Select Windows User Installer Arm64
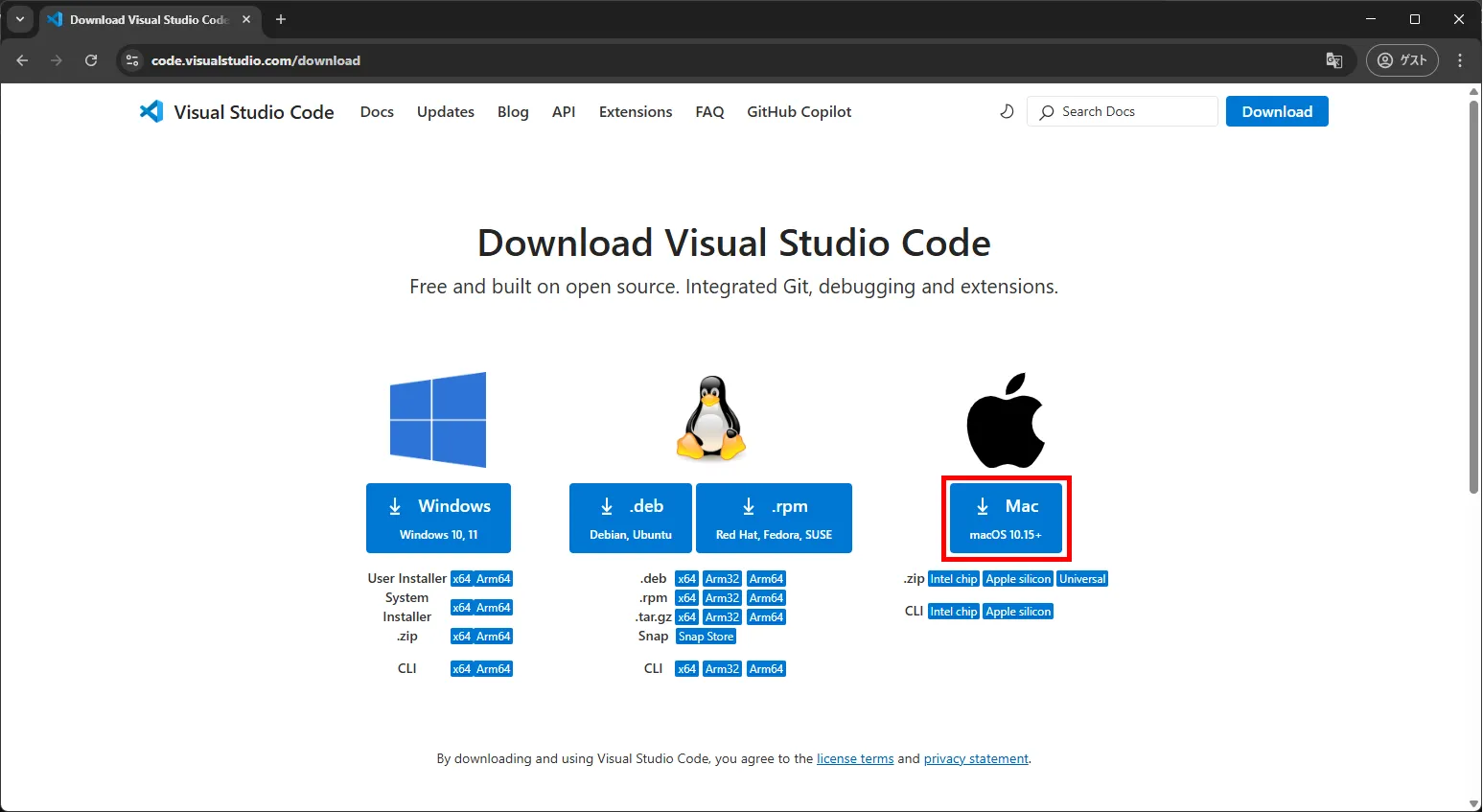The width and height of the screenshot is (1483, 812). coord(494,579)
